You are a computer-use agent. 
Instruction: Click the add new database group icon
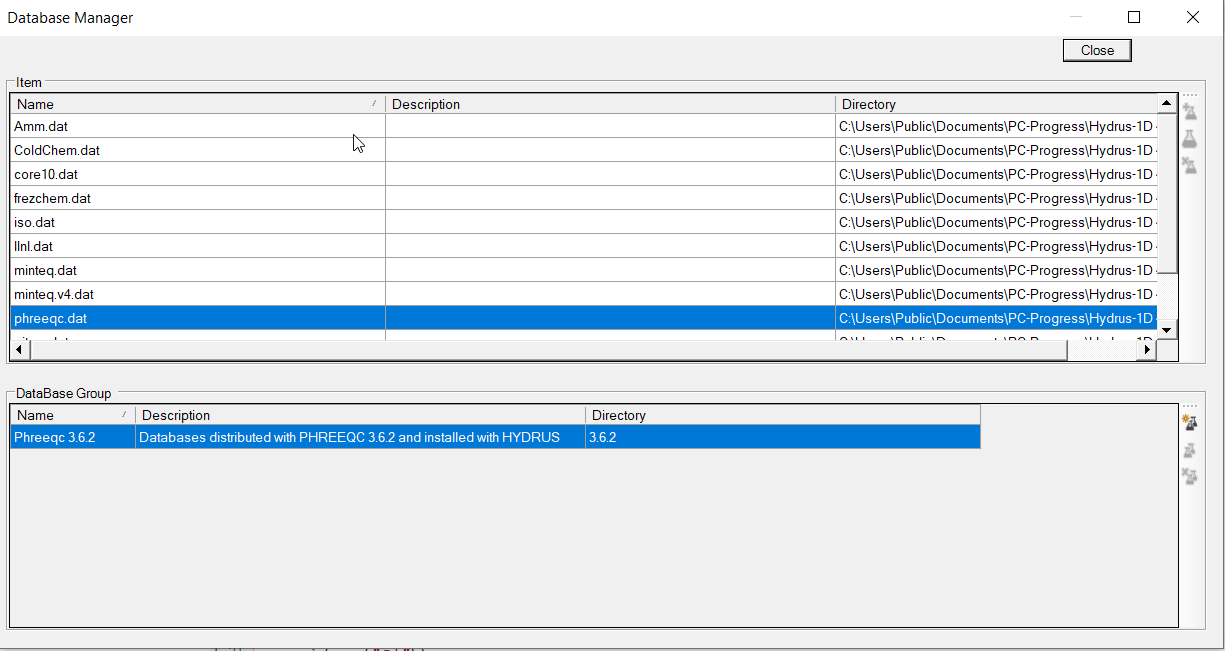tap(1189, 423)
